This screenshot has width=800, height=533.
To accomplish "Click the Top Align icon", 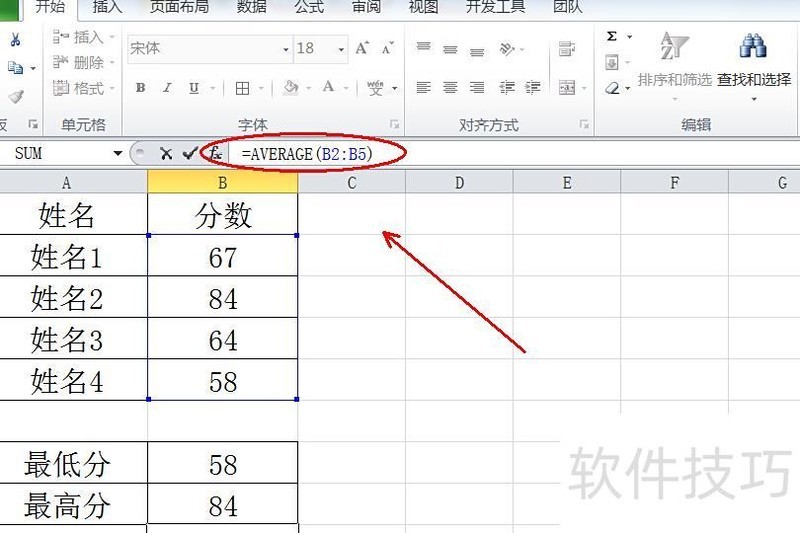I will click(x=423, y=47).
